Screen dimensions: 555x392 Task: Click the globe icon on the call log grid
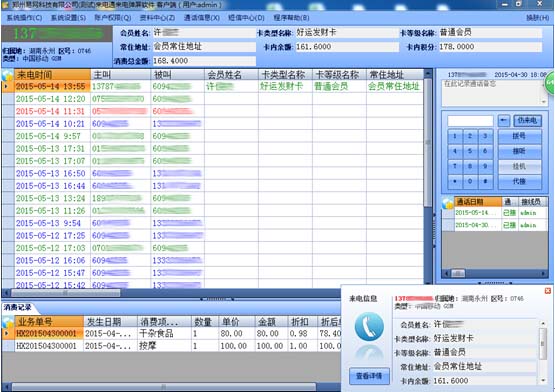coord(7,75)
